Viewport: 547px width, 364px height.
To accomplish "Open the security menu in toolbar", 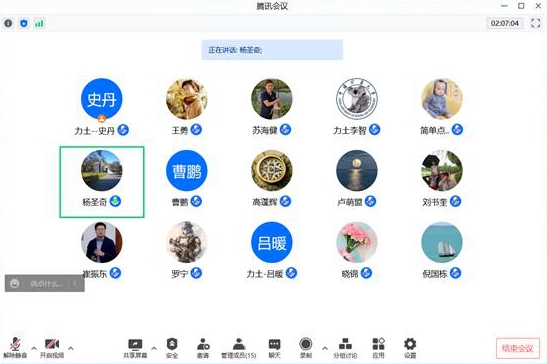I will (x=172, y=348).
